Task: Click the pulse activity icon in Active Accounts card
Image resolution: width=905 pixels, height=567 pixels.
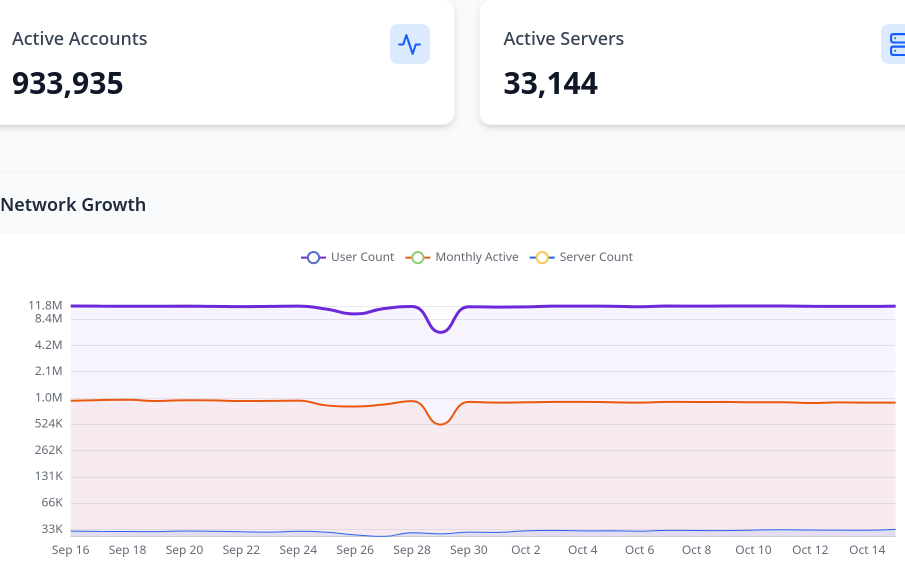Action: [409, 44]
